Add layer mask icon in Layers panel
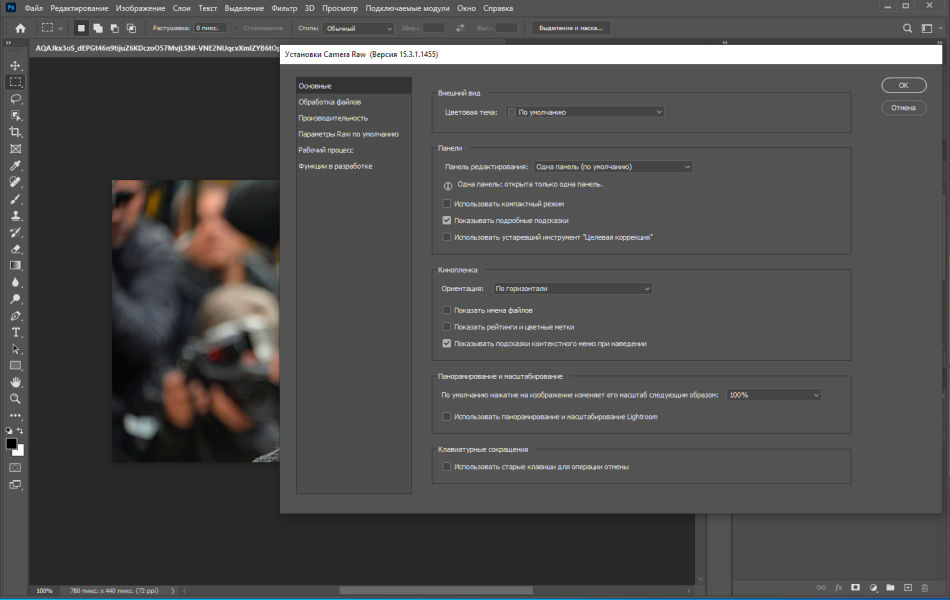The width and height of the screenshot is (950, 600). 855,587
